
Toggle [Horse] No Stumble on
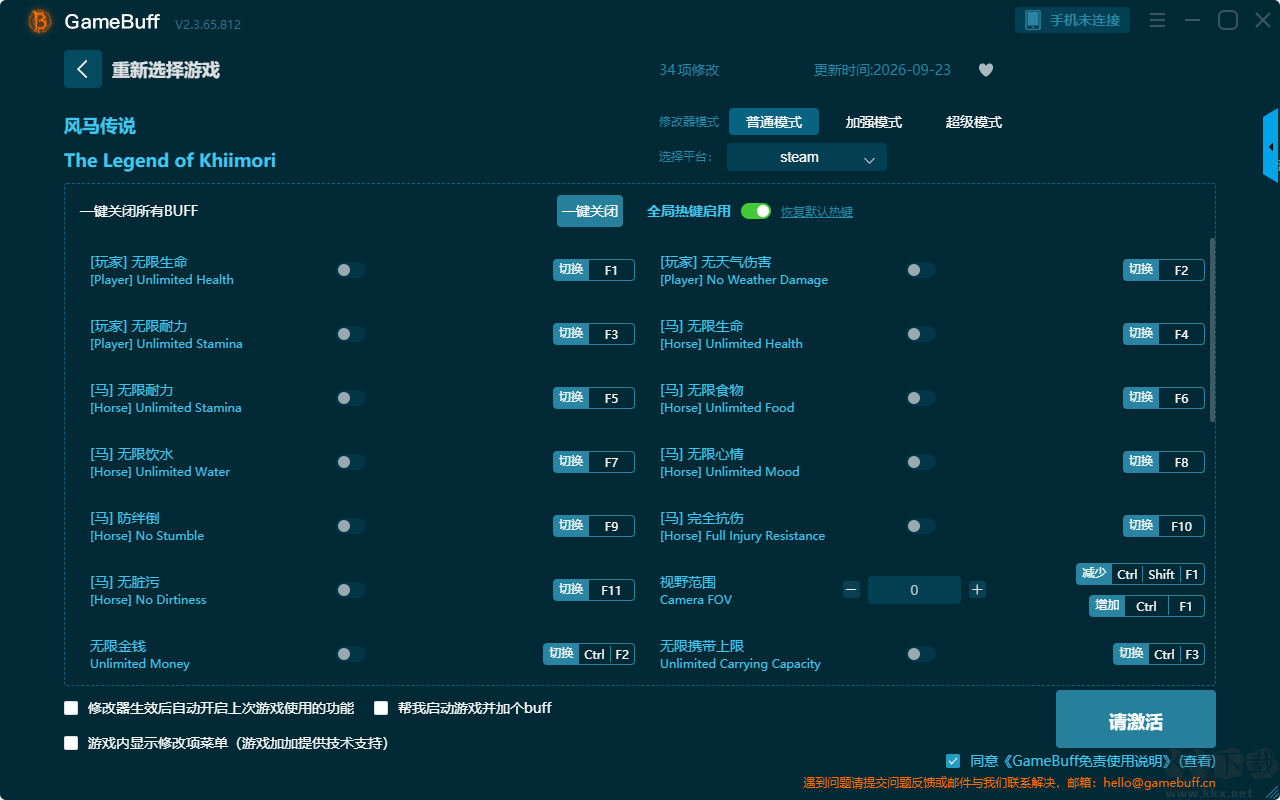tap(351, 526)
